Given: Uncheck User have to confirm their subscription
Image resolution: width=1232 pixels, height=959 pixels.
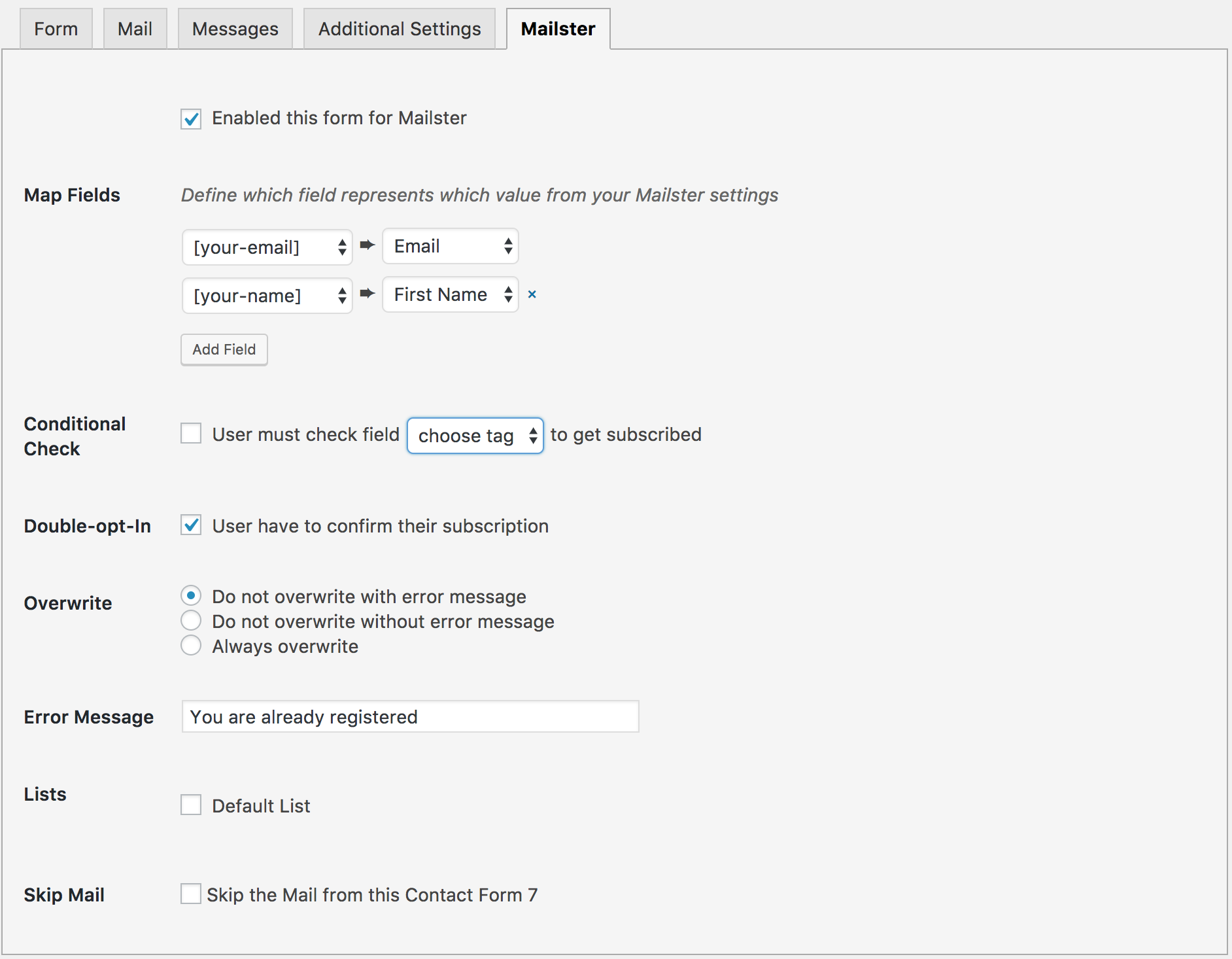Looking at the screenshot, I should [191, 525].
